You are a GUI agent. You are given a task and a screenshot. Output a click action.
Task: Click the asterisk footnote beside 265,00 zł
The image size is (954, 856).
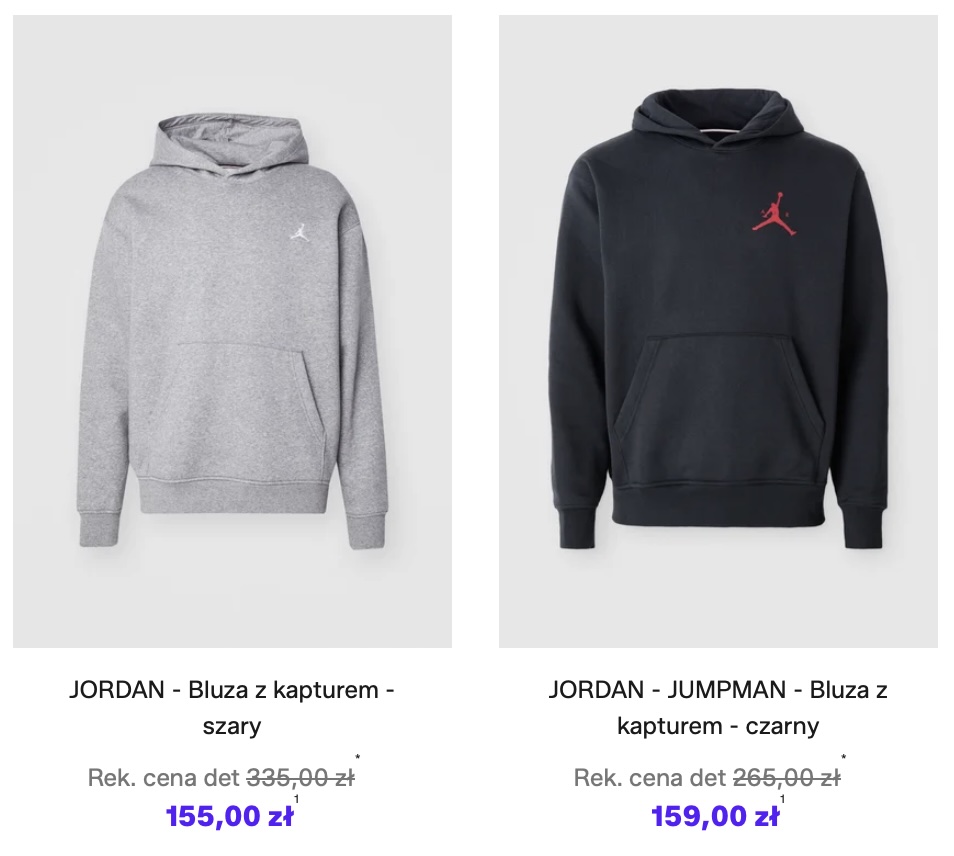pyautogui.click(x=844, y=757)
